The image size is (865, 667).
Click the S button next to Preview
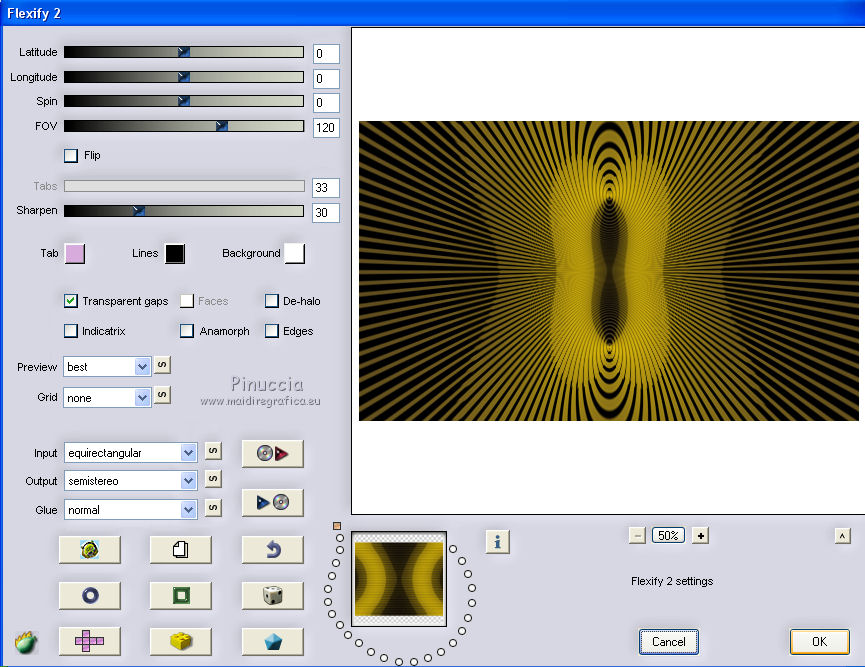click(162, 365)
